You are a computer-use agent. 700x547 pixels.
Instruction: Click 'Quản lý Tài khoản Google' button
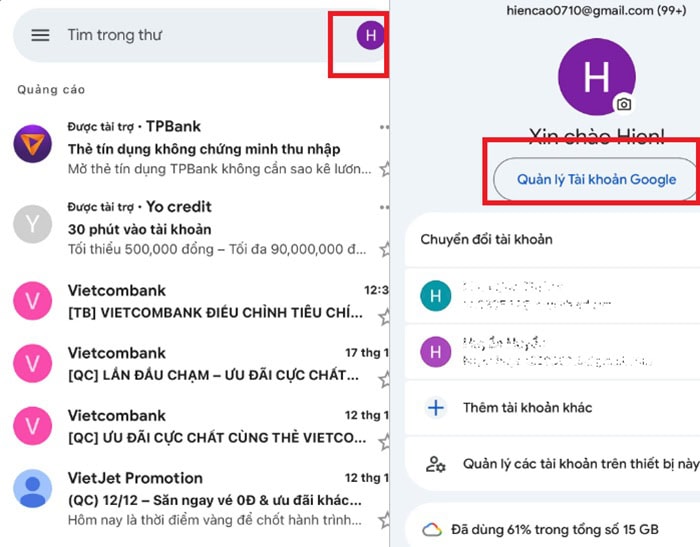point(596,179)
